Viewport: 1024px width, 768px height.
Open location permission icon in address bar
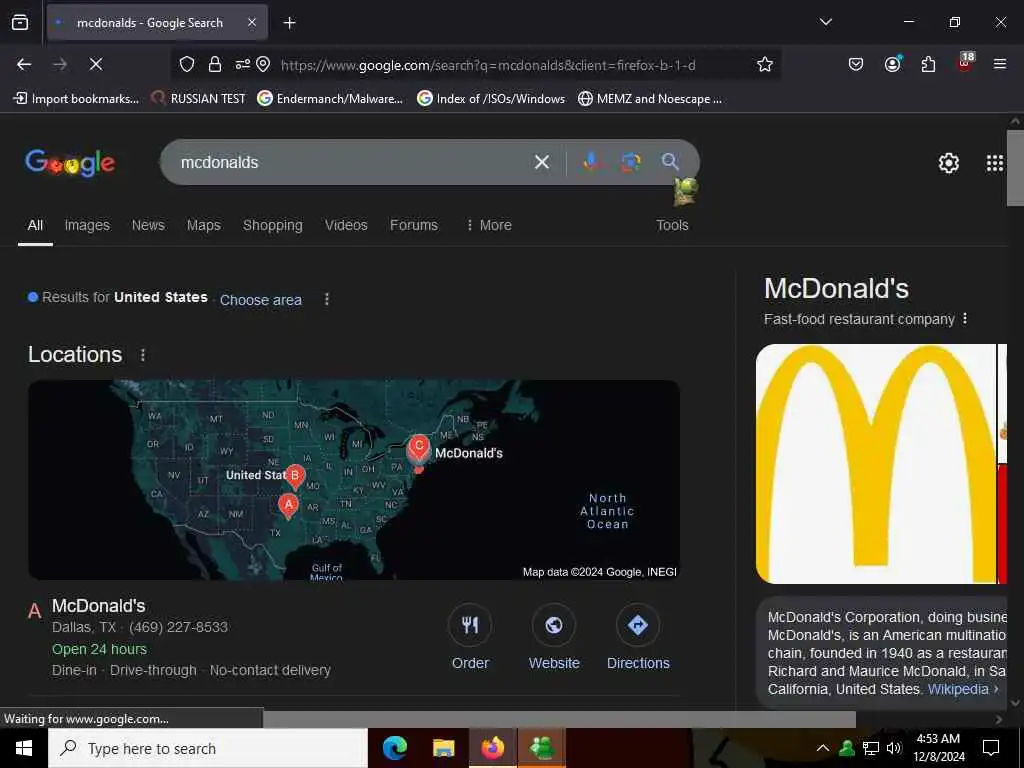(263, 64)
